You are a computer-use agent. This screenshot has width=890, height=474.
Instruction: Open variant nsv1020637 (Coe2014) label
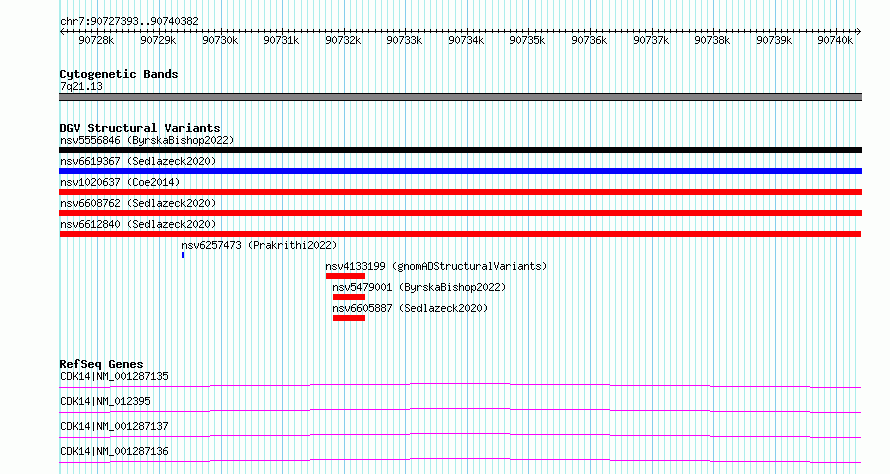(x=120, y=182)
